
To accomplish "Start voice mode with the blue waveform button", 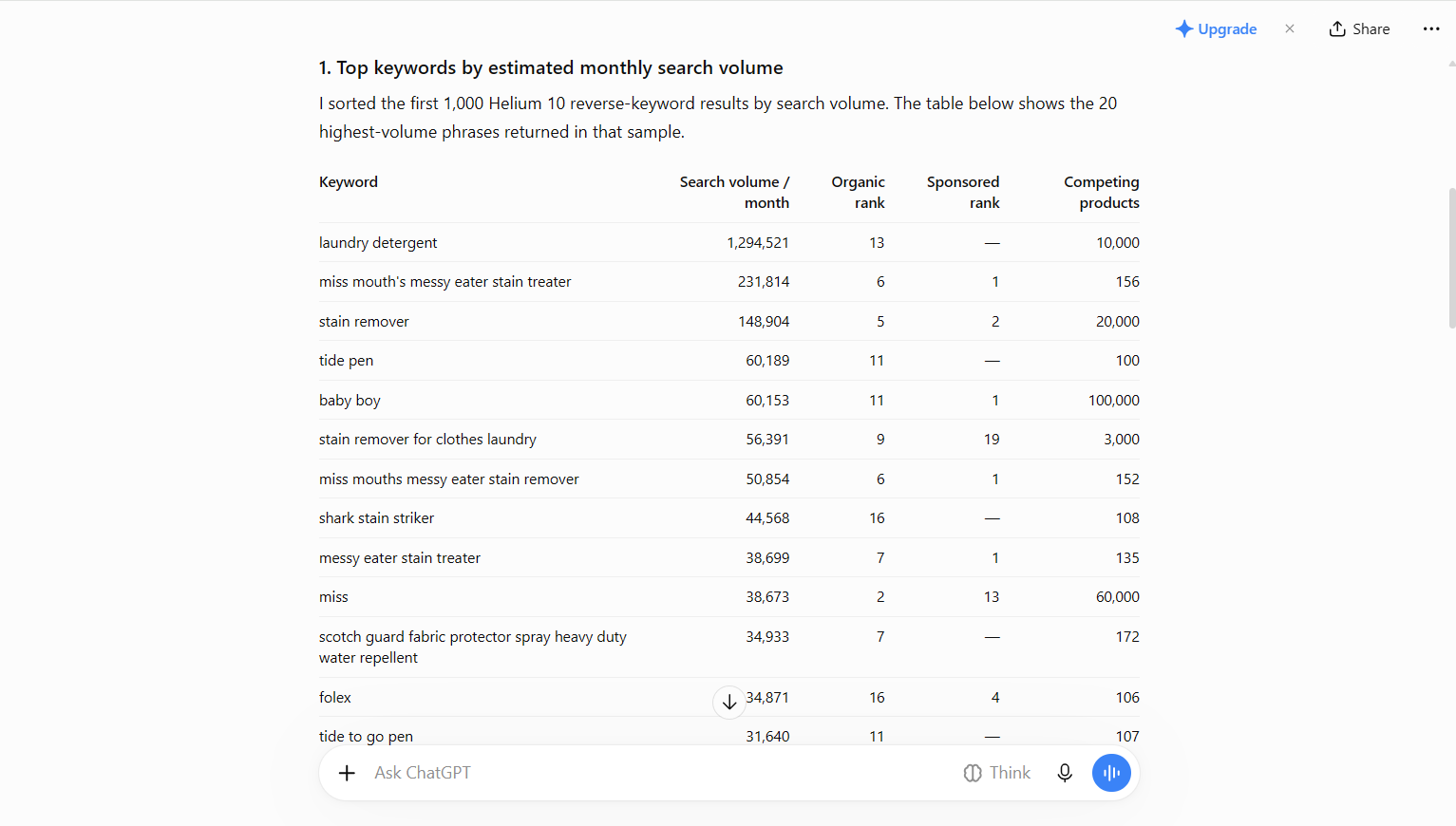I will click(x=1111, y=773).
